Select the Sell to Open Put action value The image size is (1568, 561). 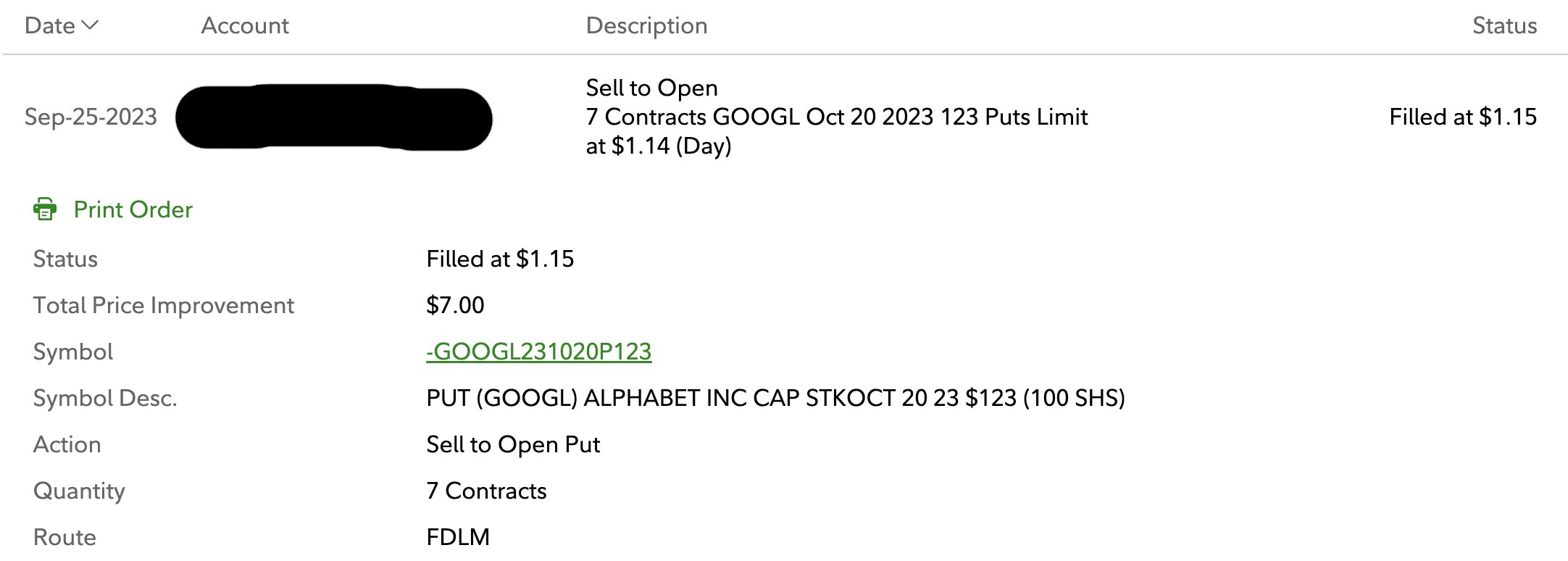tap(513, 444)
